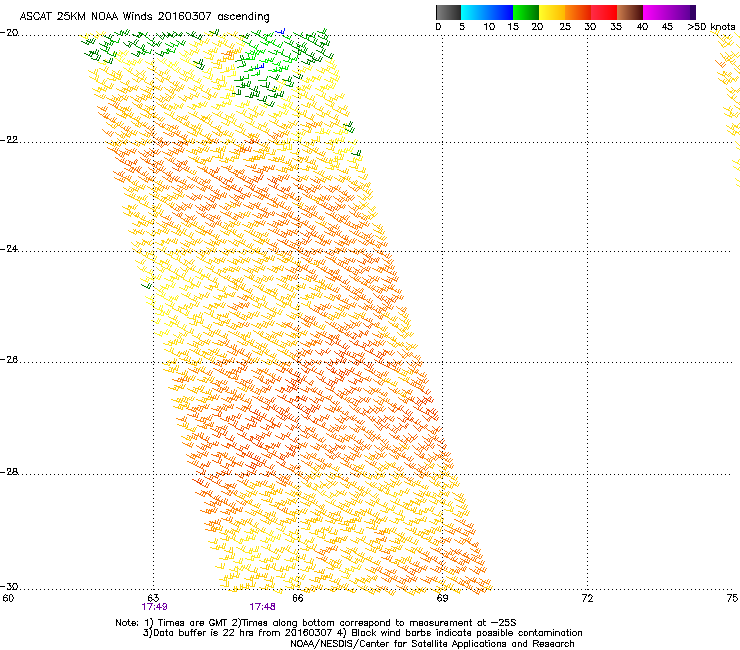Click the '69' longitude label
Viewport: 740px width, 650px height.
click(x=442, y=598)
